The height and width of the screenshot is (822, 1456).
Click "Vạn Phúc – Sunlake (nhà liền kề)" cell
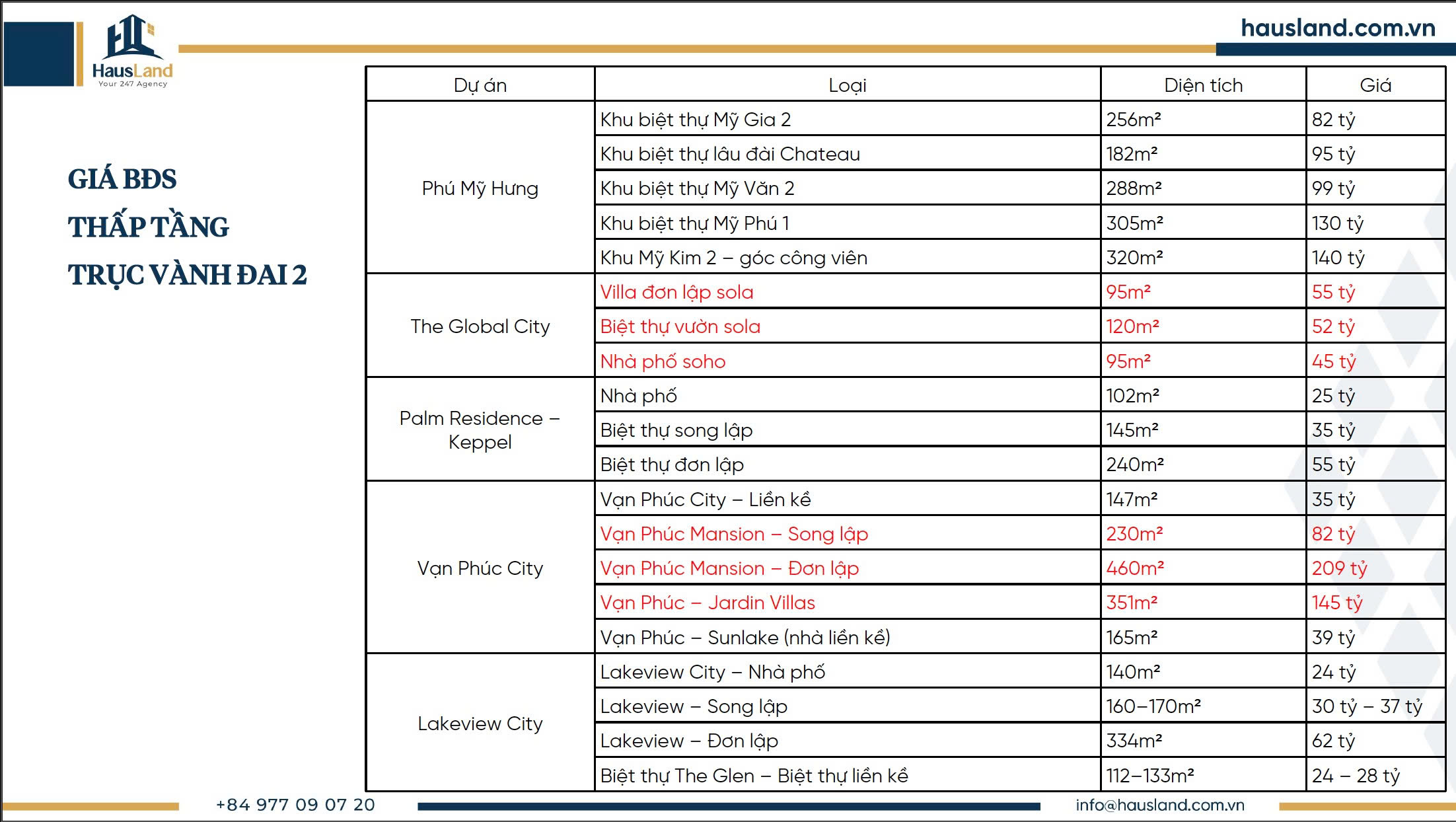(x=848, y=637)
